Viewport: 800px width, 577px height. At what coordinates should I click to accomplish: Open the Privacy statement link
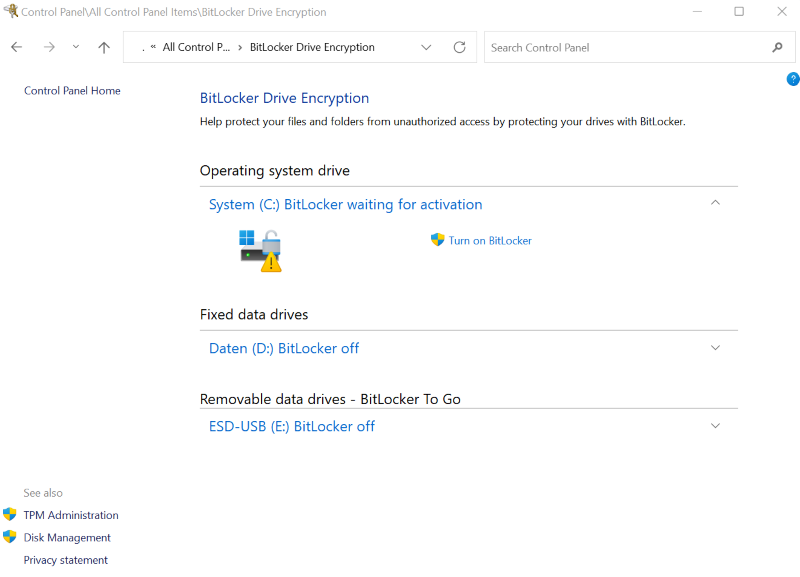pyautogui.click(x=65, y=560)
